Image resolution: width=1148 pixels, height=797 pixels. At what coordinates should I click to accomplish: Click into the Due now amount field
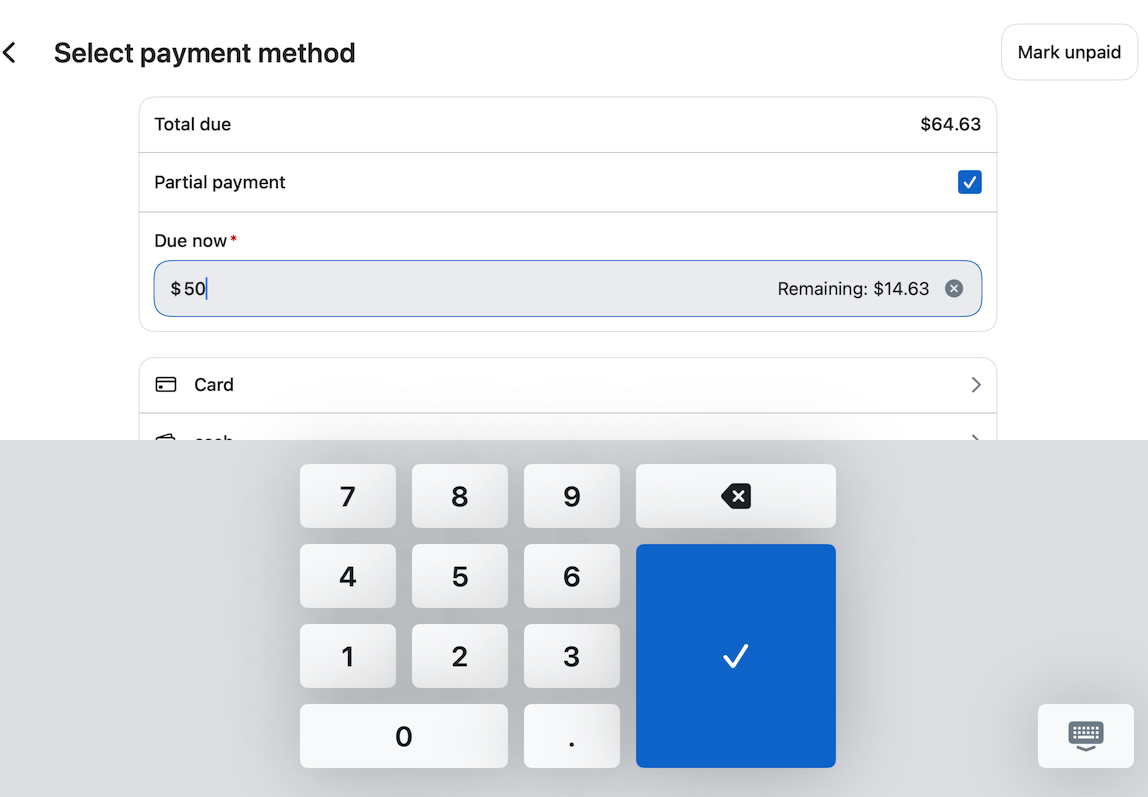(x=567, y=288)
